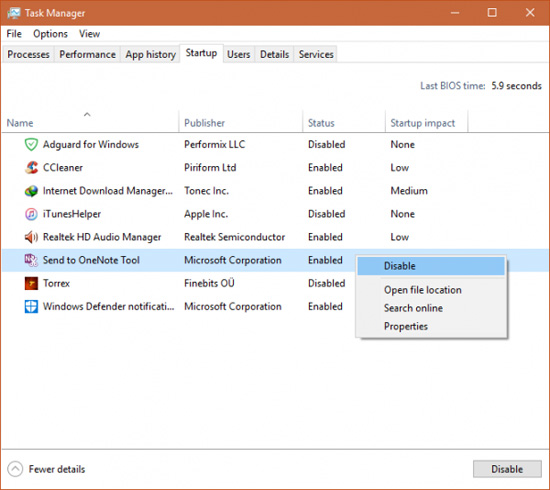The height and width of the screenshot is (490, 550).
Task: Select the Internet Download Manager icon
Action: [x=31, y=191]
